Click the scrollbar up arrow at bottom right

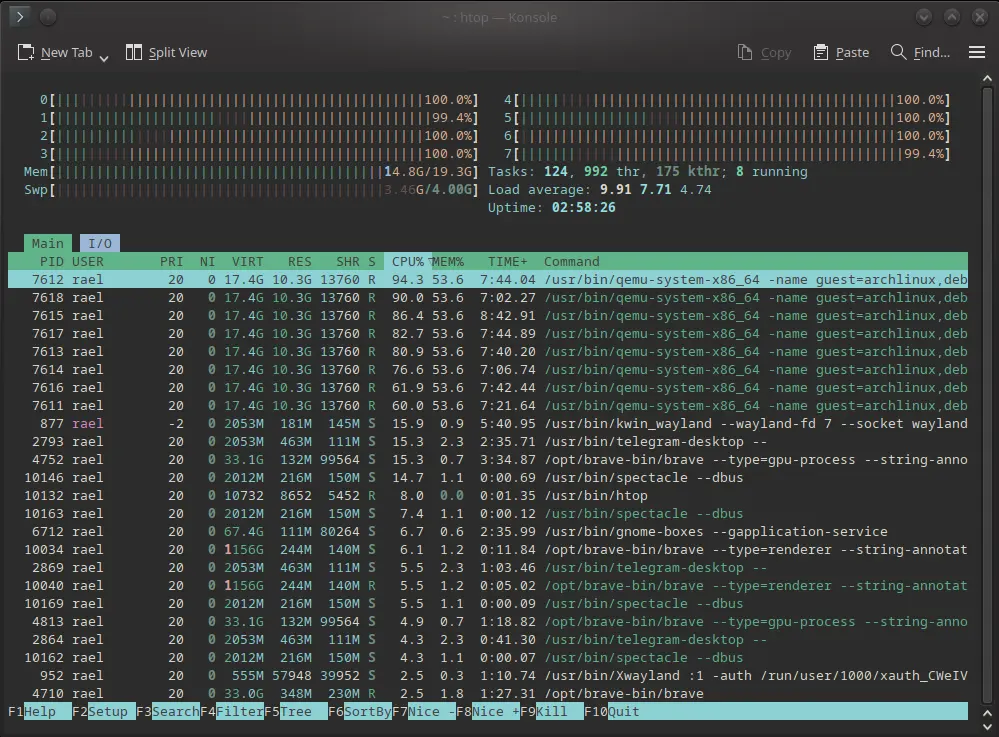coord(987,713)
